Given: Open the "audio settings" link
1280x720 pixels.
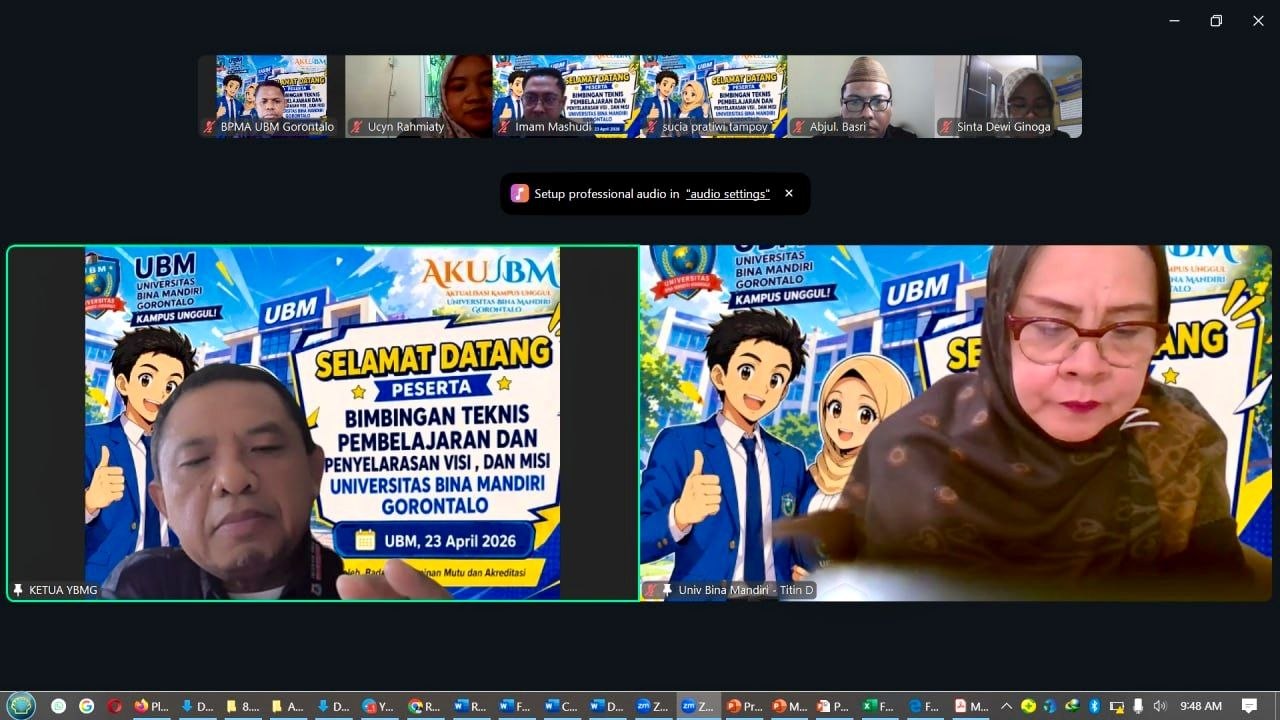Looking at the screenshot, I should tap(728, 194).
